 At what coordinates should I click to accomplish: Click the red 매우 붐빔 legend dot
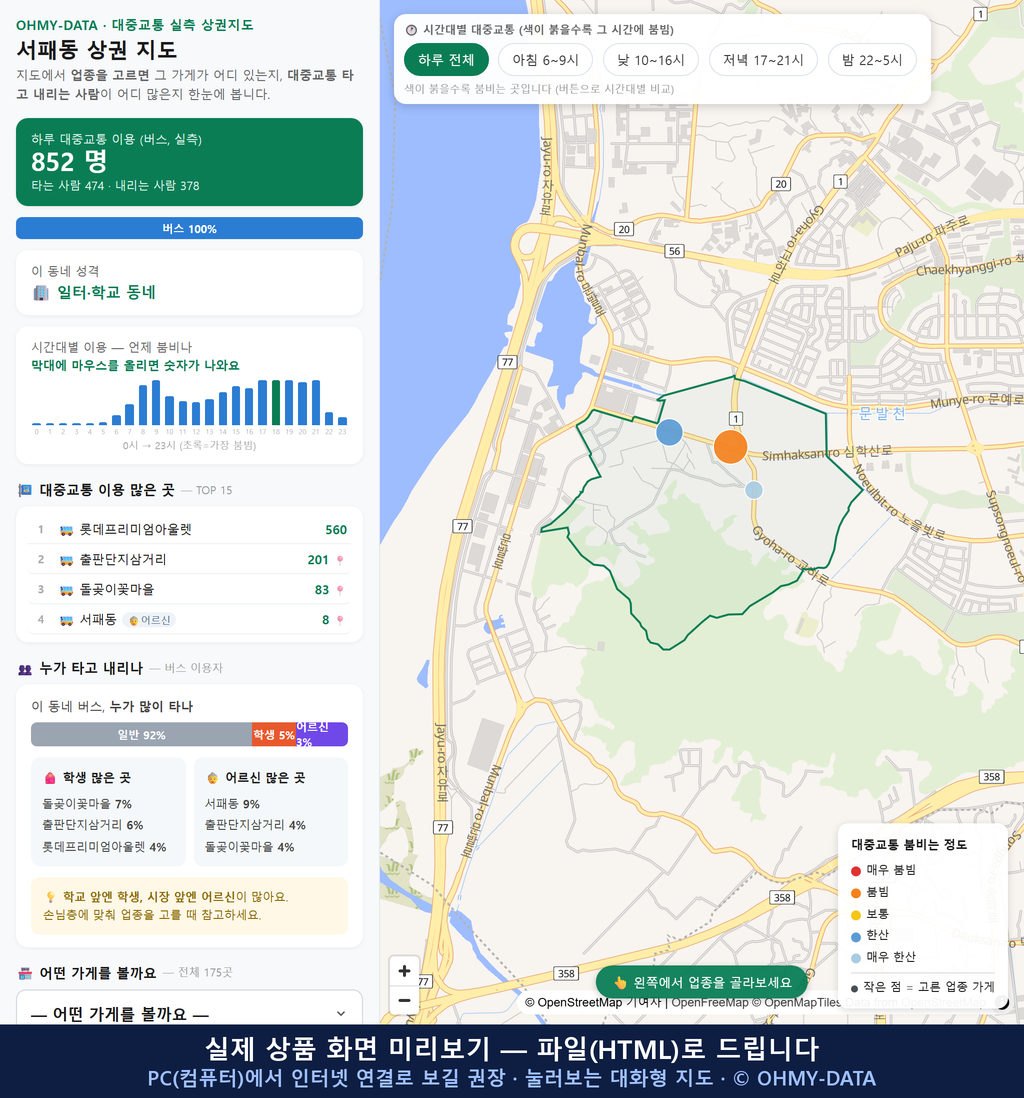[x=856, y=871]
